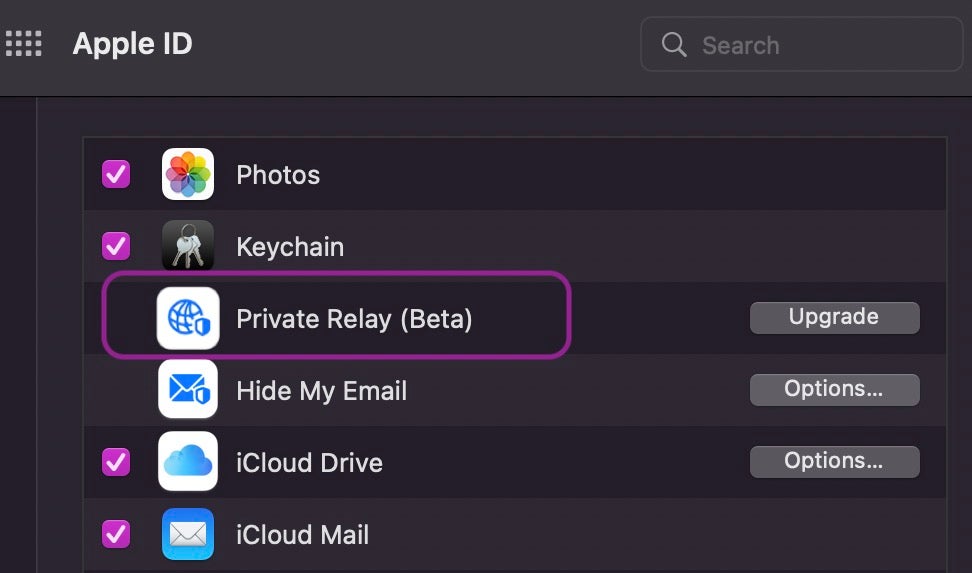Disable the Keychain checkbox
Viewport: 972px width, 573px height.
116,246
